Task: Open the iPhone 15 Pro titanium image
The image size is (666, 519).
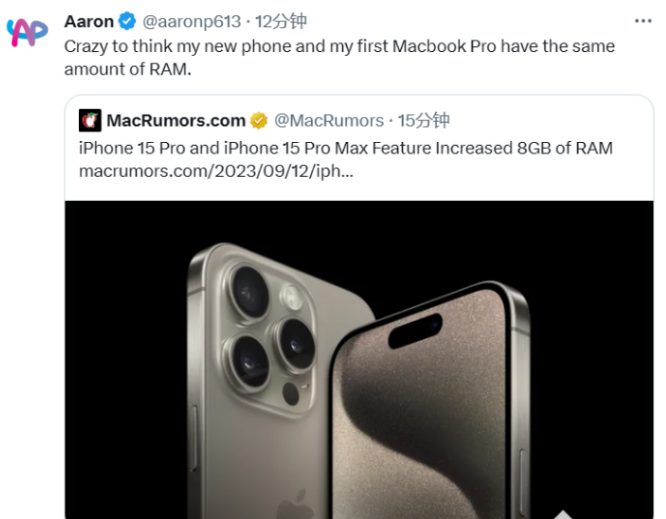Action: click(x=359, y=360)
